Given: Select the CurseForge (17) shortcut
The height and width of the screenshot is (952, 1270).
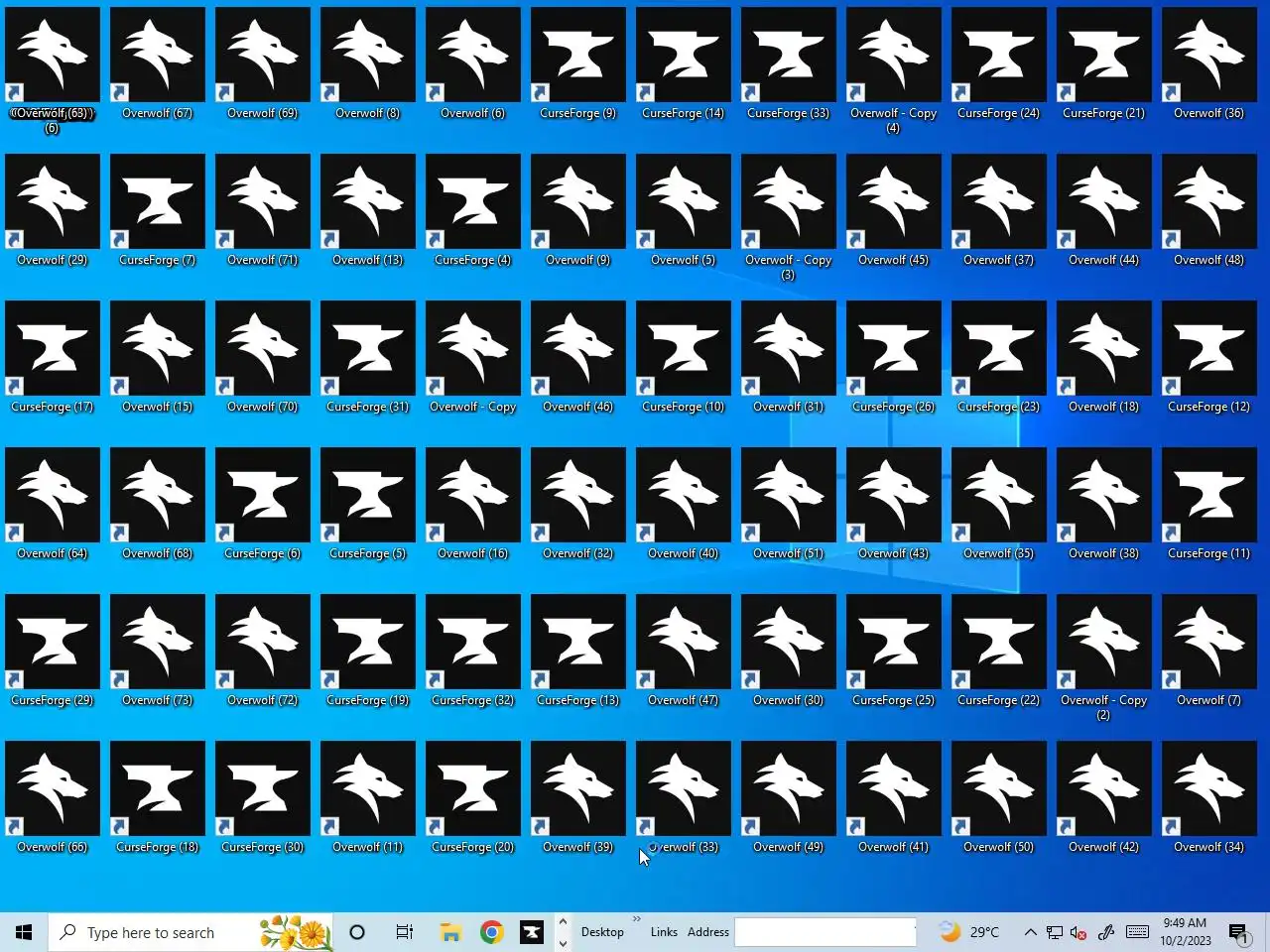Looking at the screenshot, I should coord(53,358).
